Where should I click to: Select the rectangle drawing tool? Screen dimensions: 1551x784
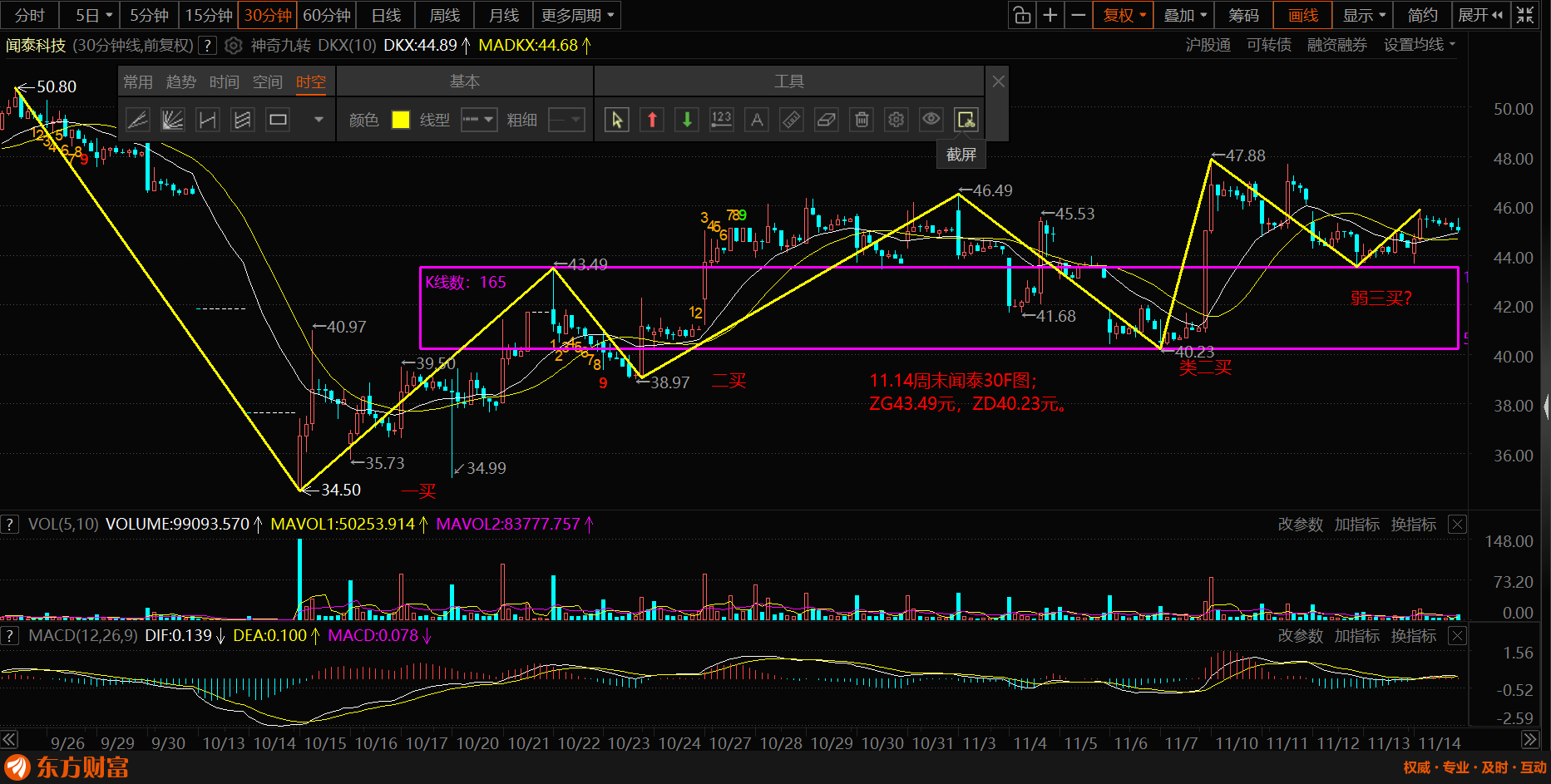tap(278, 120)
